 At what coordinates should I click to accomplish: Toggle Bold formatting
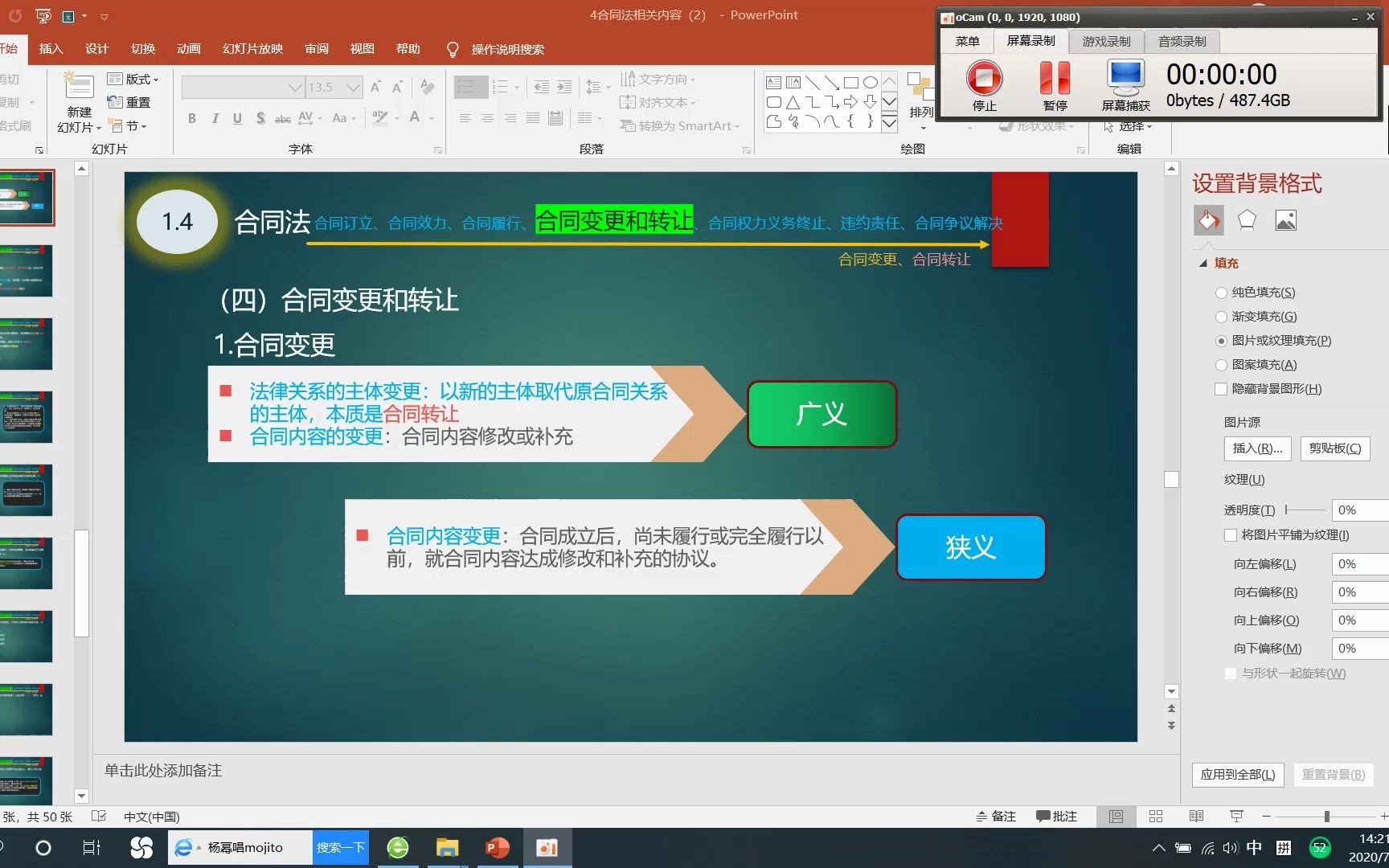tap(191, 118)
